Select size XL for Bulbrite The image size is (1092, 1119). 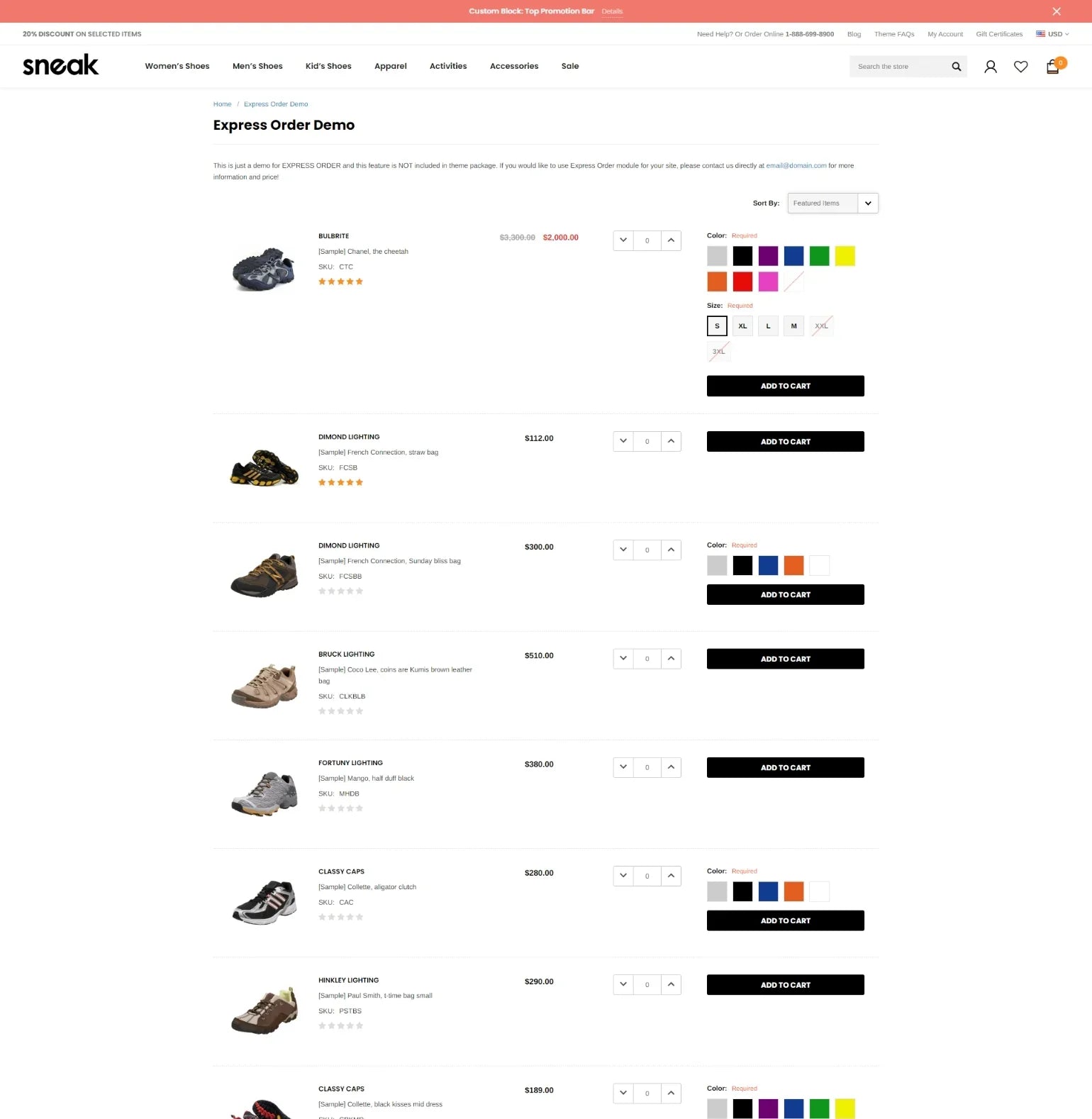pos(742,326)
